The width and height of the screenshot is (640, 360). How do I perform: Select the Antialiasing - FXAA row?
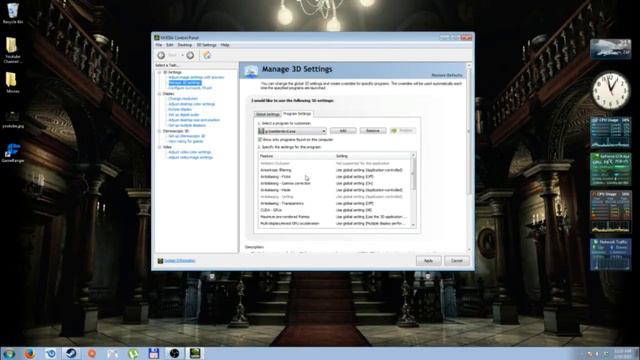[x=334, y=177]
